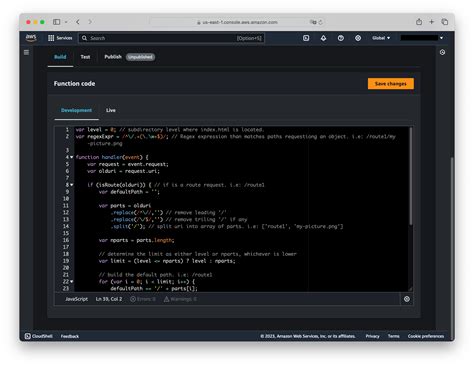
Task: Click the Warnings indicator in editor status bar
Action: [180, 299]
